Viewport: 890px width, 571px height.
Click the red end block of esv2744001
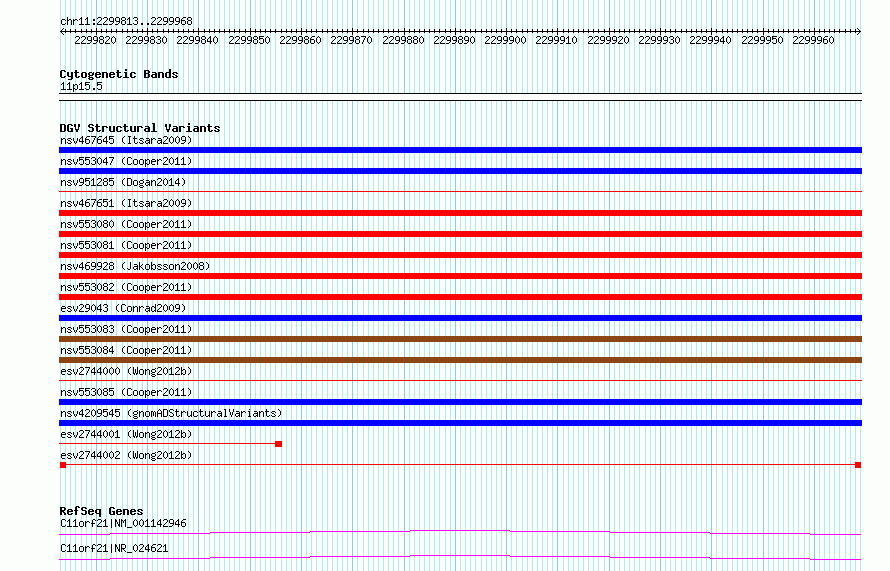(278, 444)
